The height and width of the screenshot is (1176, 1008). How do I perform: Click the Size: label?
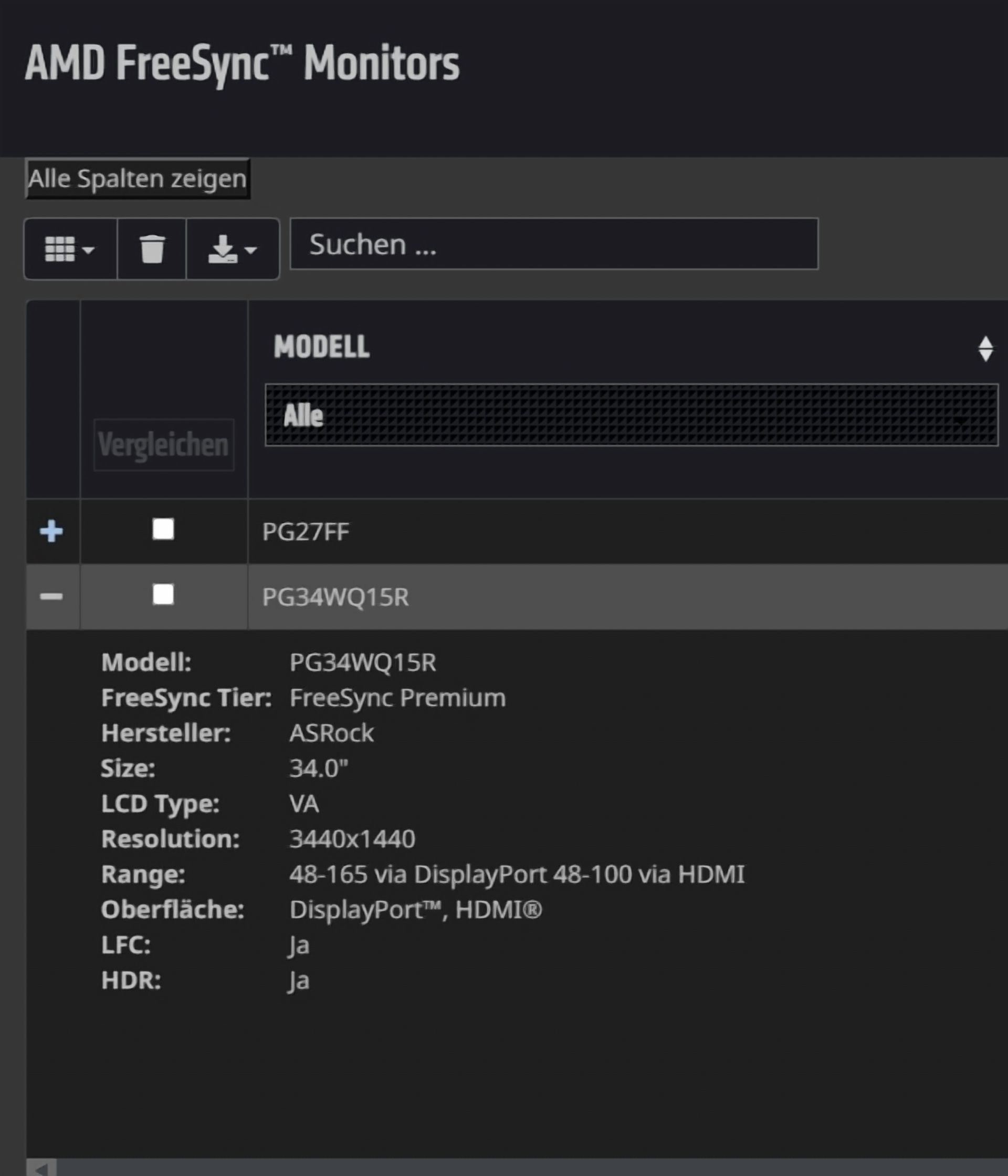pyautogui.click(x=128, y=768)
